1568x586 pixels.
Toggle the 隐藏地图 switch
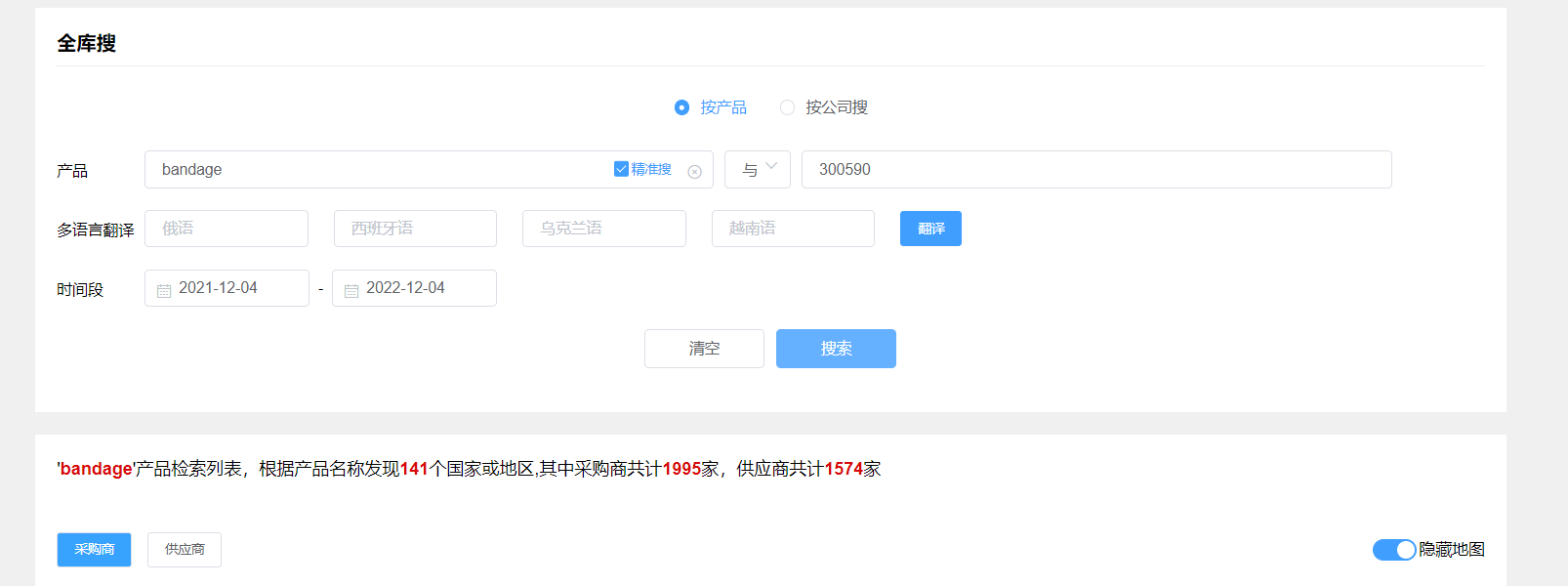[1394, 550]
